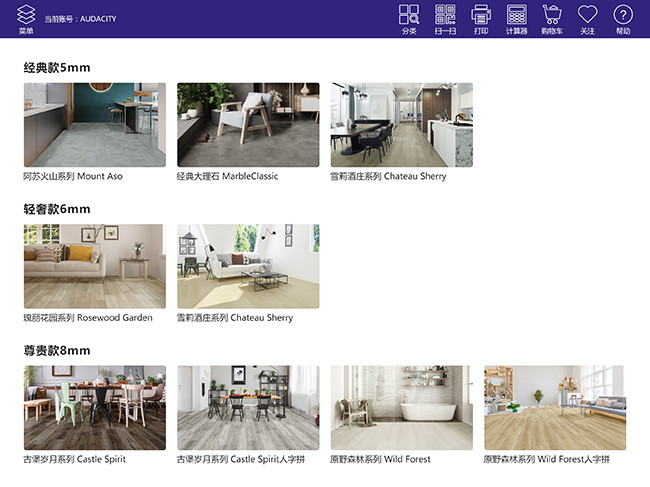
Task: Select the Rosewood Garden living room image
Action: point(95,266)
